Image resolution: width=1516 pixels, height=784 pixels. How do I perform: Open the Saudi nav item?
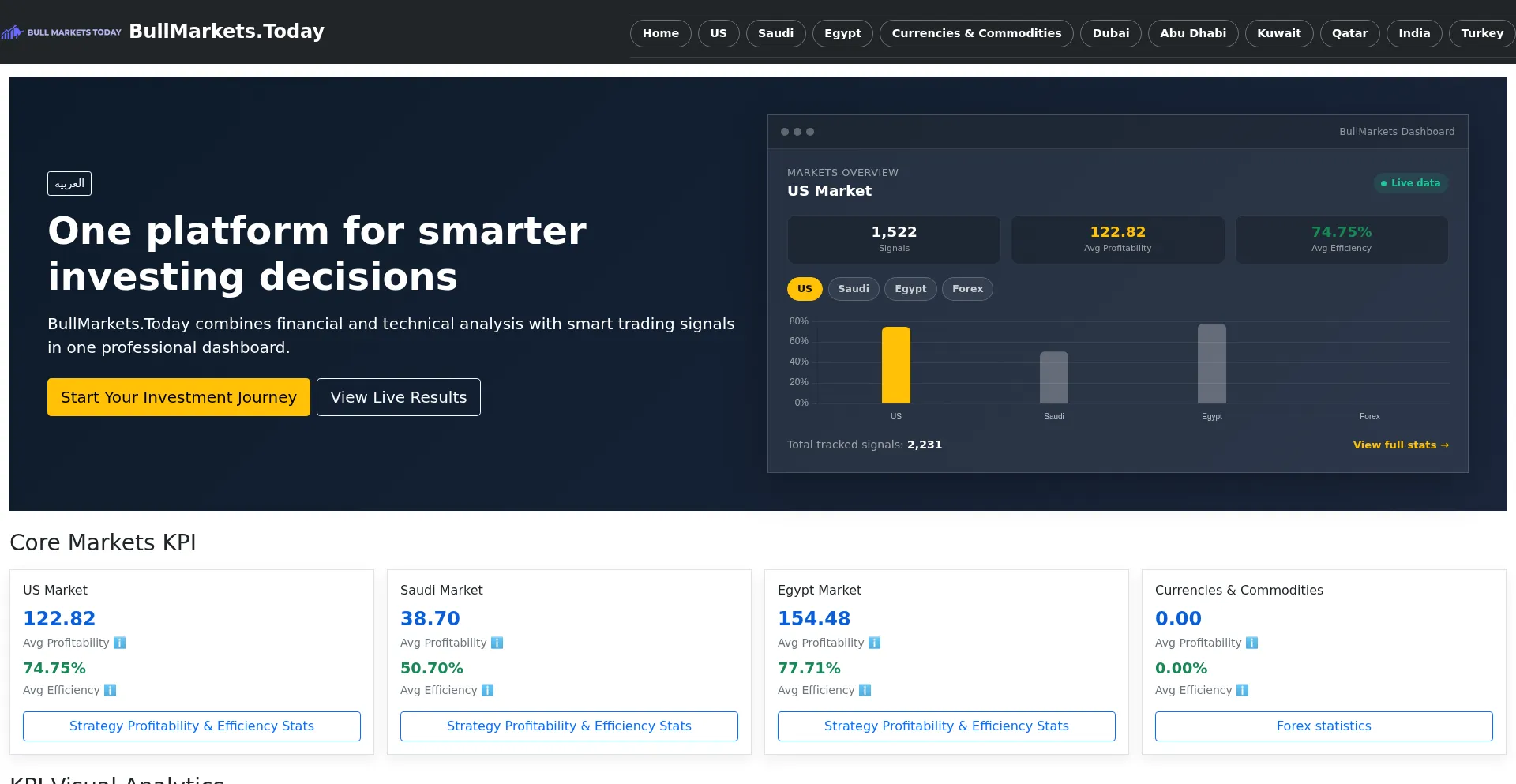click(x=776, y=33)
